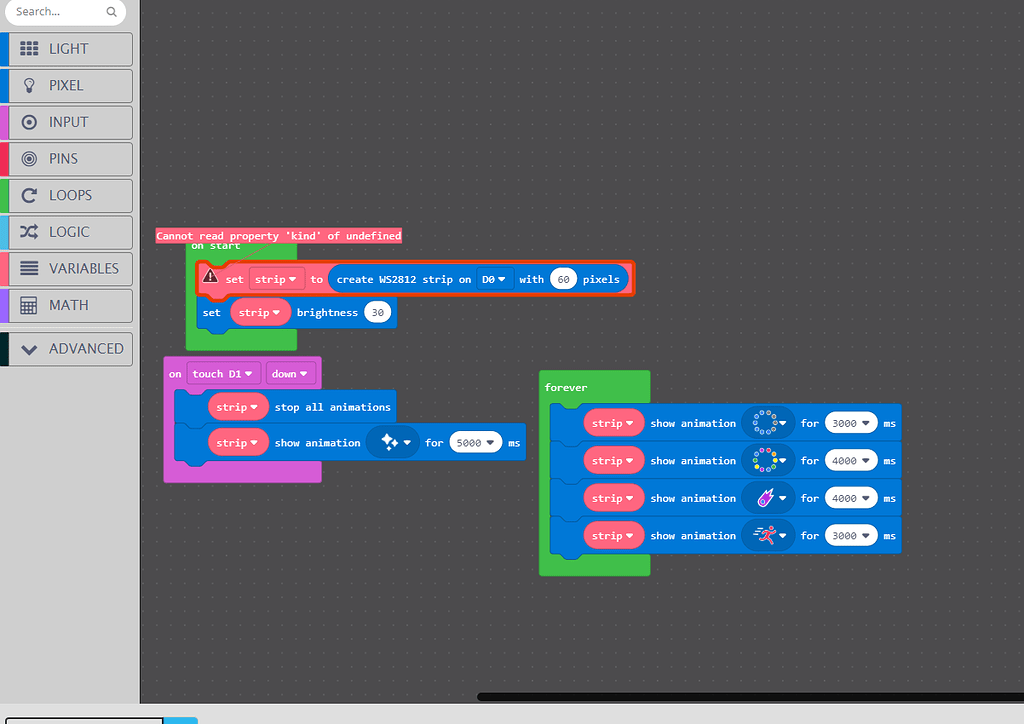Screen dimensions: 1024x724
Task: Open the 5000 ms duration dropdown
Action: point(475,443)
